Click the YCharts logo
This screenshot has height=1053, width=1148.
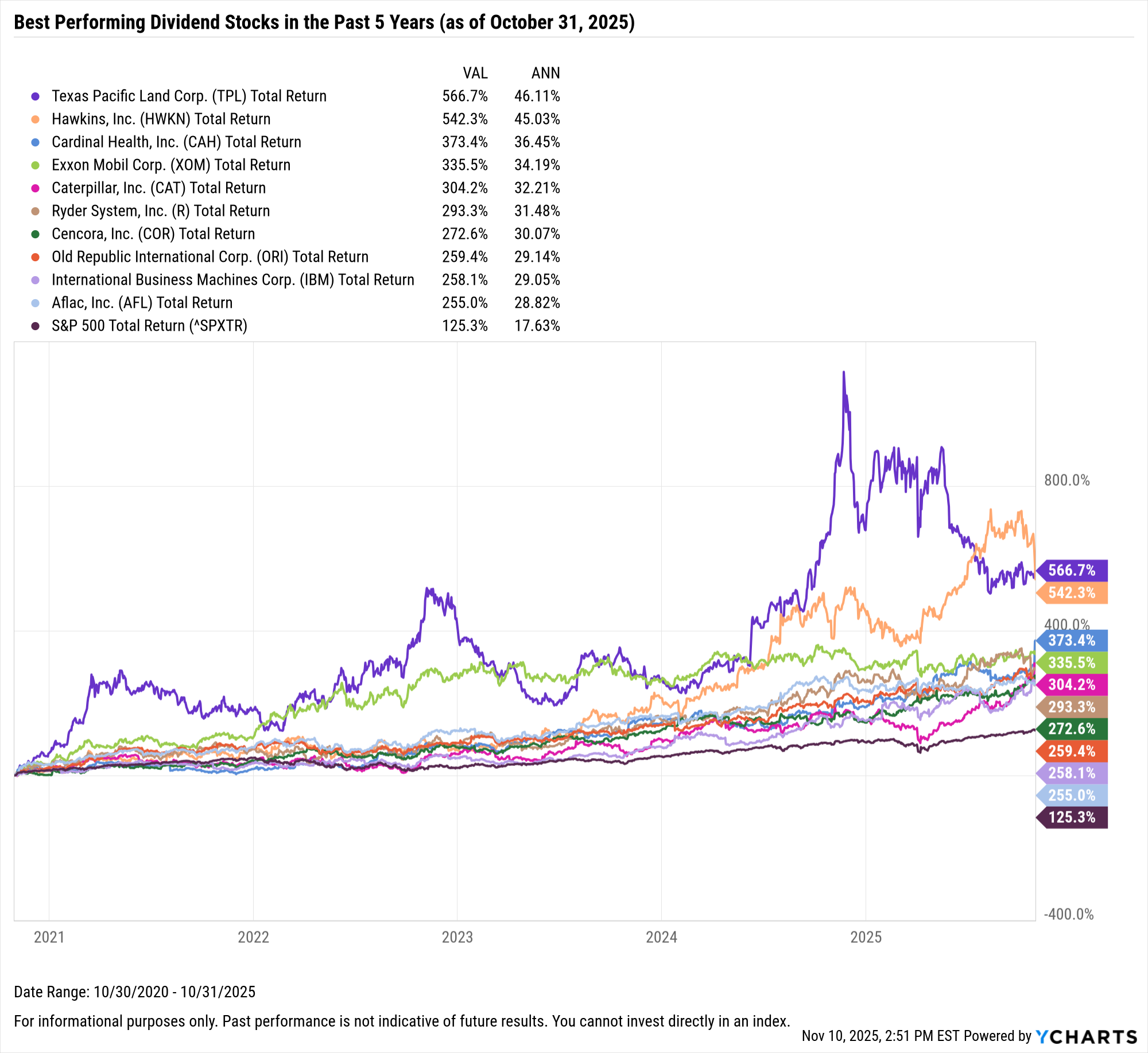1086,1036
